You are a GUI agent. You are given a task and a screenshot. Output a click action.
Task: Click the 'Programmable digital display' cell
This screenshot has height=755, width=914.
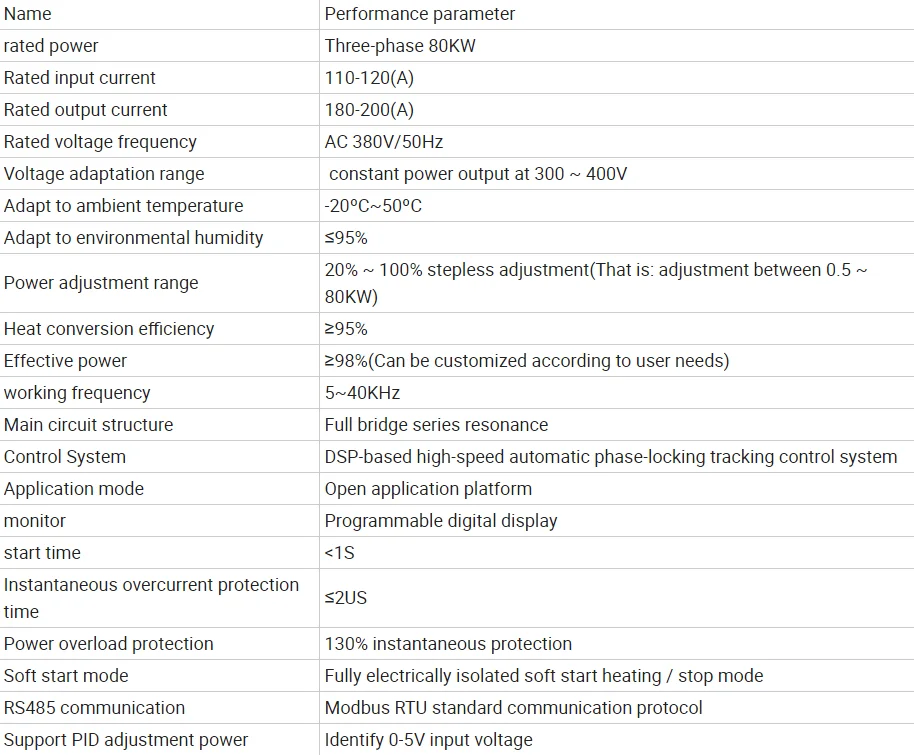pyautogui.click(x=441, y=521)
